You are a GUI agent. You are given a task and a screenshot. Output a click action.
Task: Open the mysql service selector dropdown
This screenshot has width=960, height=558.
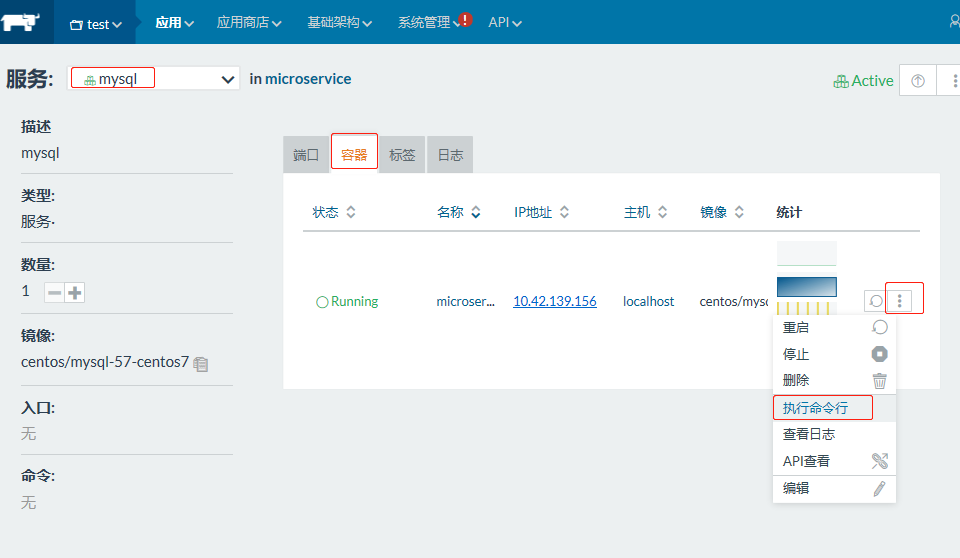153,79
